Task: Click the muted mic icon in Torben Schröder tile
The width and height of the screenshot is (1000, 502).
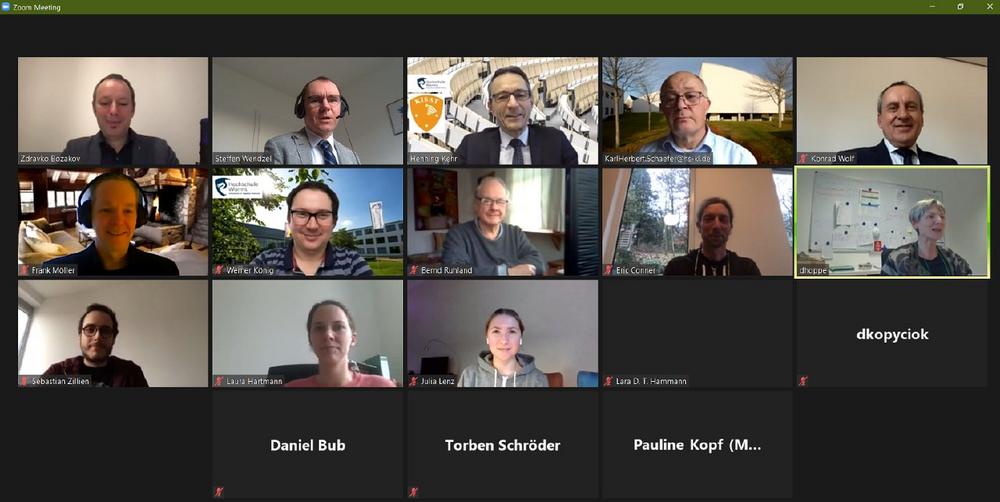Action: point(414,492)
